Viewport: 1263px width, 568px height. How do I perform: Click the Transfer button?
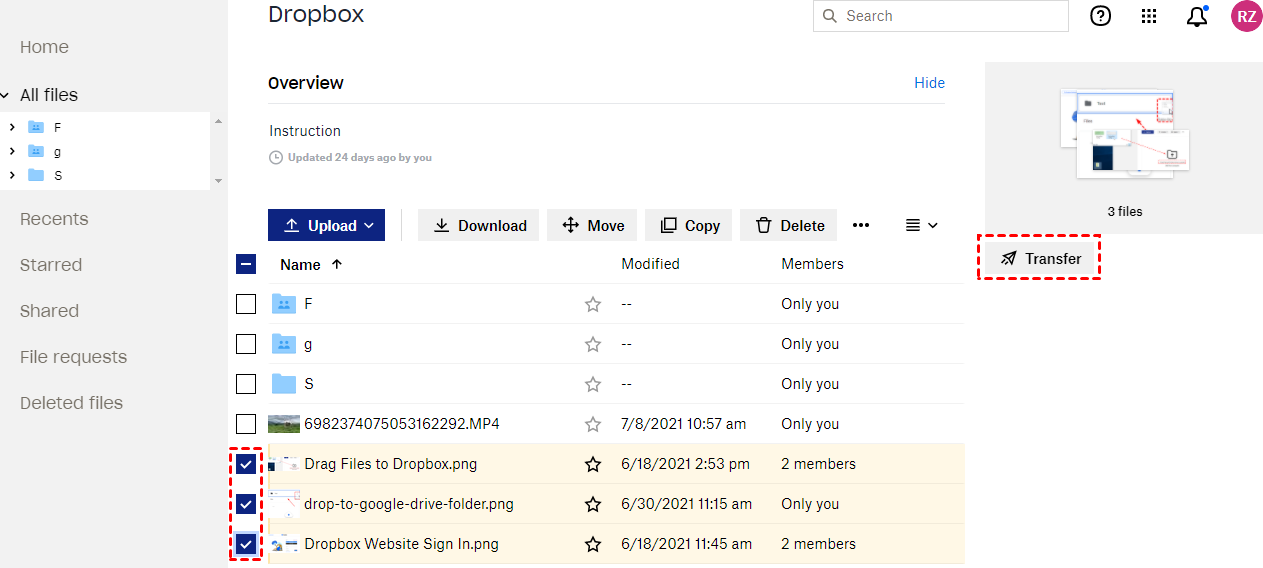coord(1039,259)
